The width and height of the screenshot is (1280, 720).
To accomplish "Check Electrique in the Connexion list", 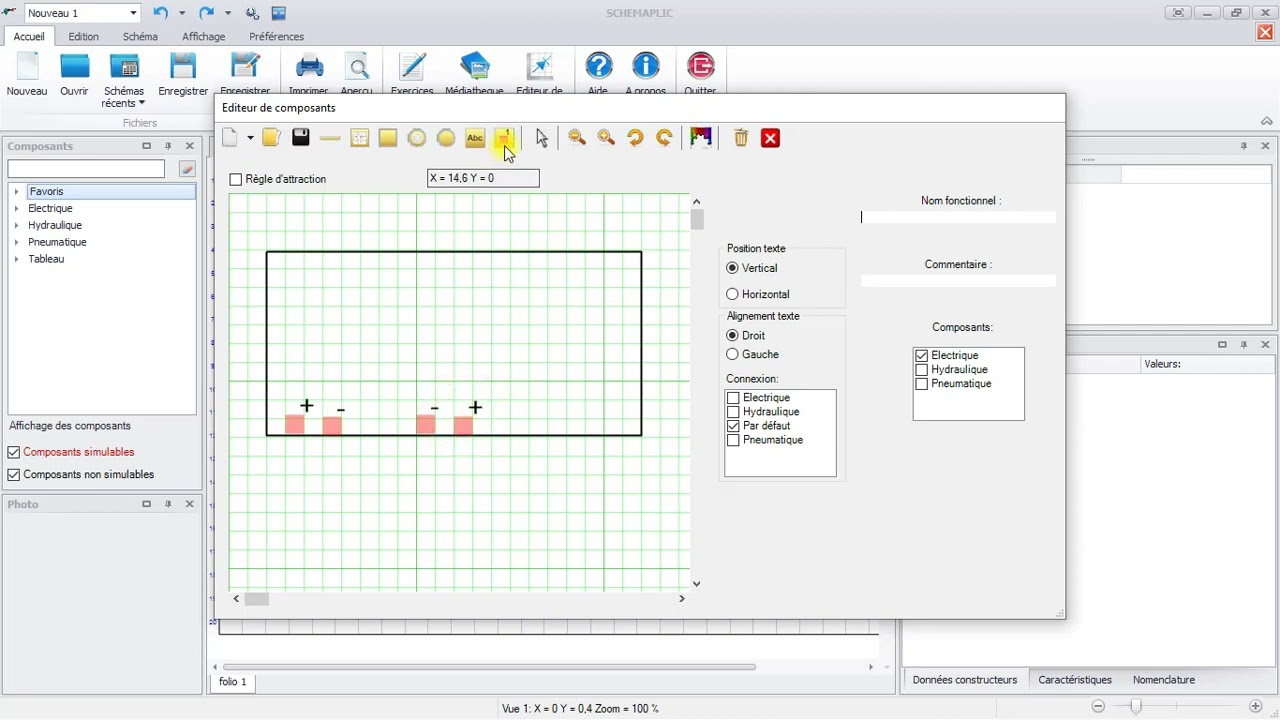I will point(733,398).
